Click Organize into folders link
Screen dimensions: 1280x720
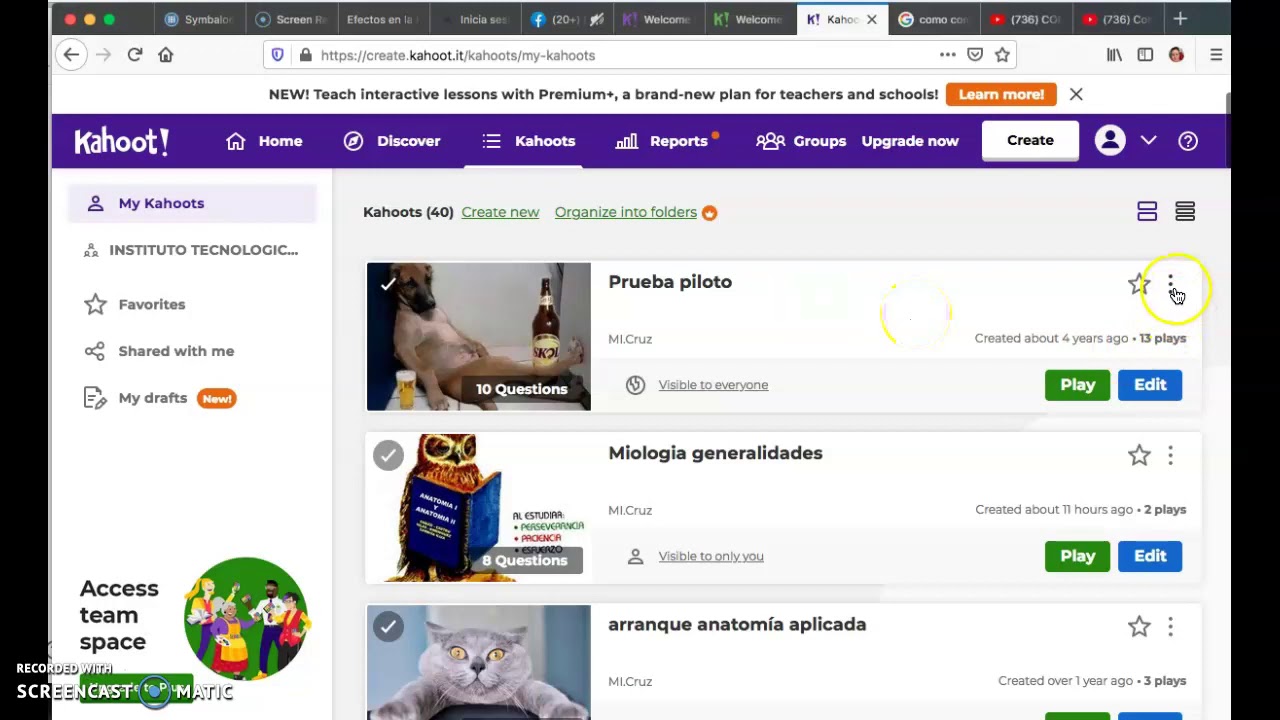click(626, 212)
